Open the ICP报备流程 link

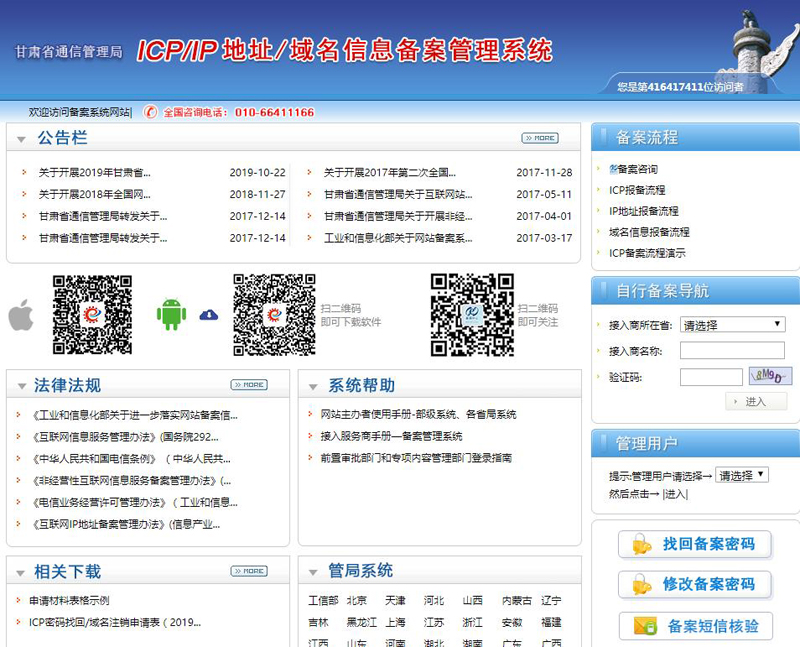click(x=637, y=190)
